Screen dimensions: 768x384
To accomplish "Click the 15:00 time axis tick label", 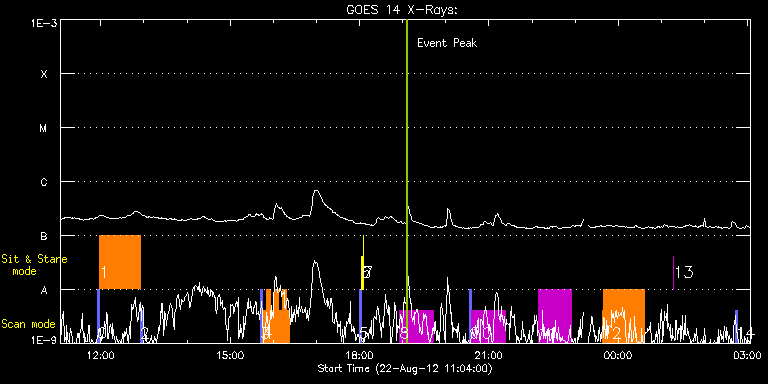I will pyautogui.click(x=230, y=355).
